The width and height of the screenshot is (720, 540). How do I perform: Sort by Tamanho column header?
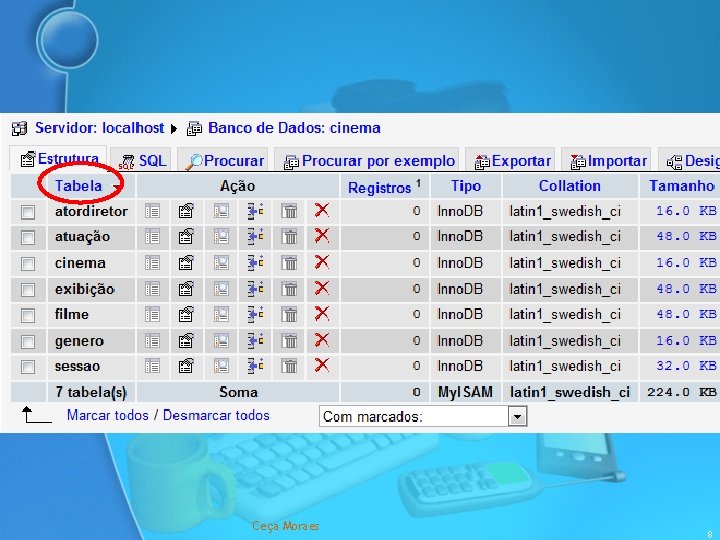click(x=681, y=186)
